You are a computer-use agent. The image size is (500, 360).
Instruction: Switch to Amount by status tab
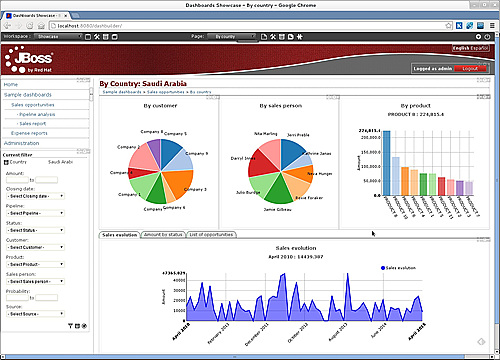(x=163, y=235)
